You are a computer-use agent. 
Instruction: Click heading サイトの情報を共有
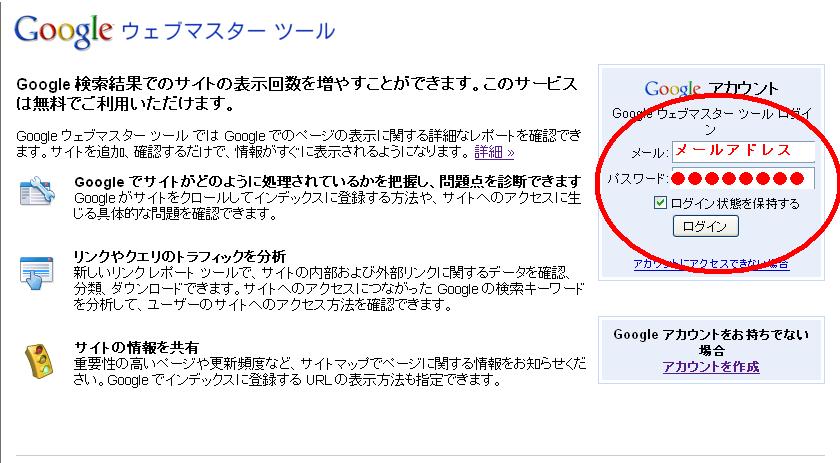(x=136, y=348)
